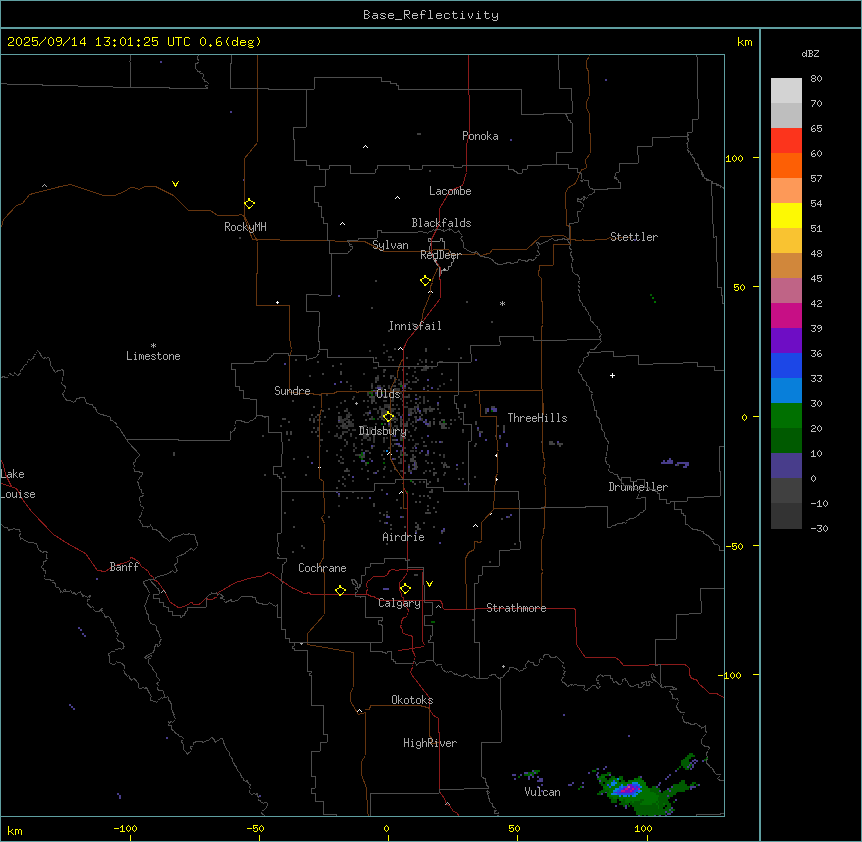This screenshot has width=862, height=842.
Task: Click the yellow diamond marker below RedDeer
Action: 426,281
